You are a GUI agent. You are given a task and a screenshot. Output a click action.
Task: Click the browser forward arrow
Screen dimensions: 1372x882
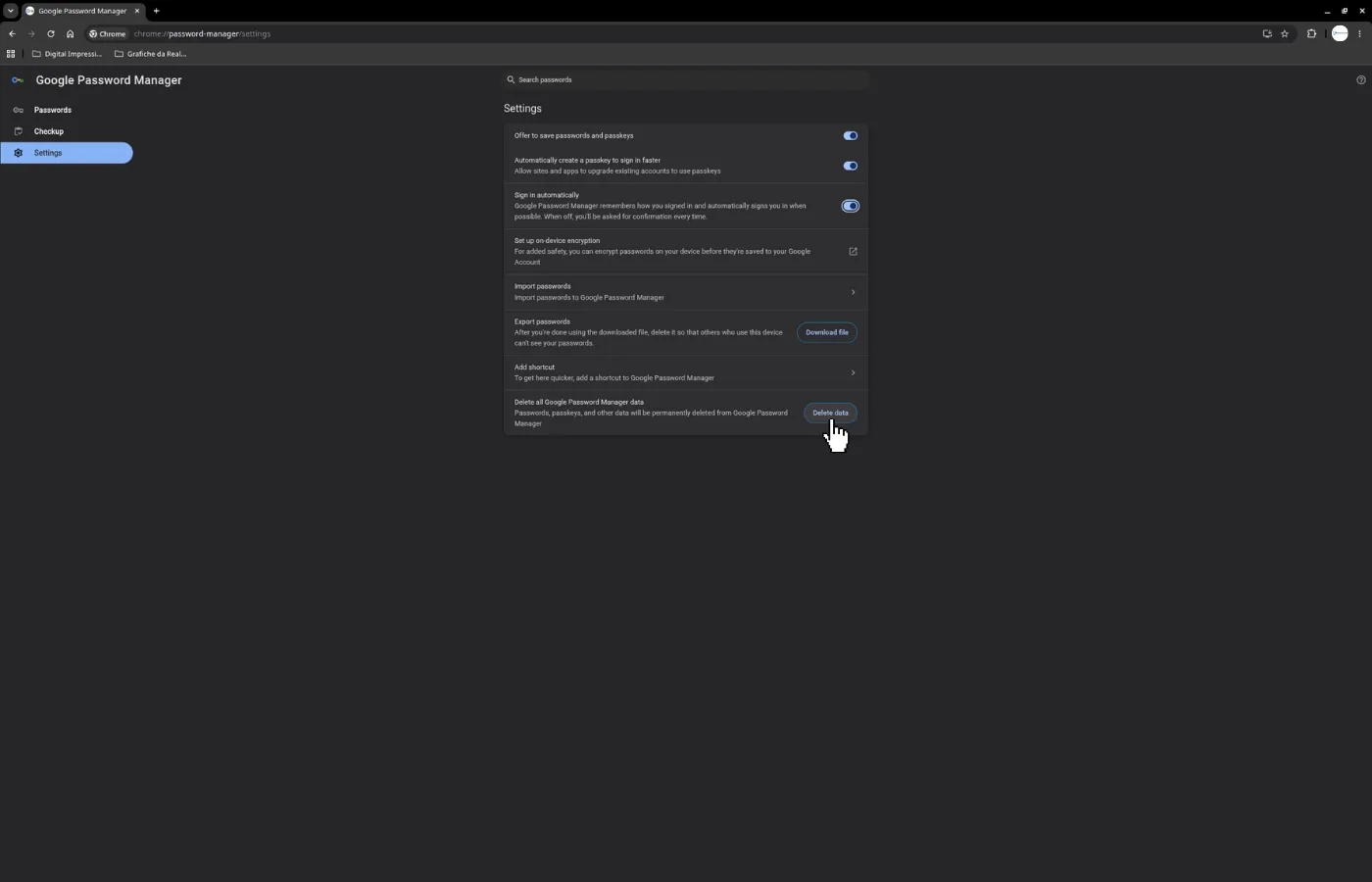click(x=31, y=33)
